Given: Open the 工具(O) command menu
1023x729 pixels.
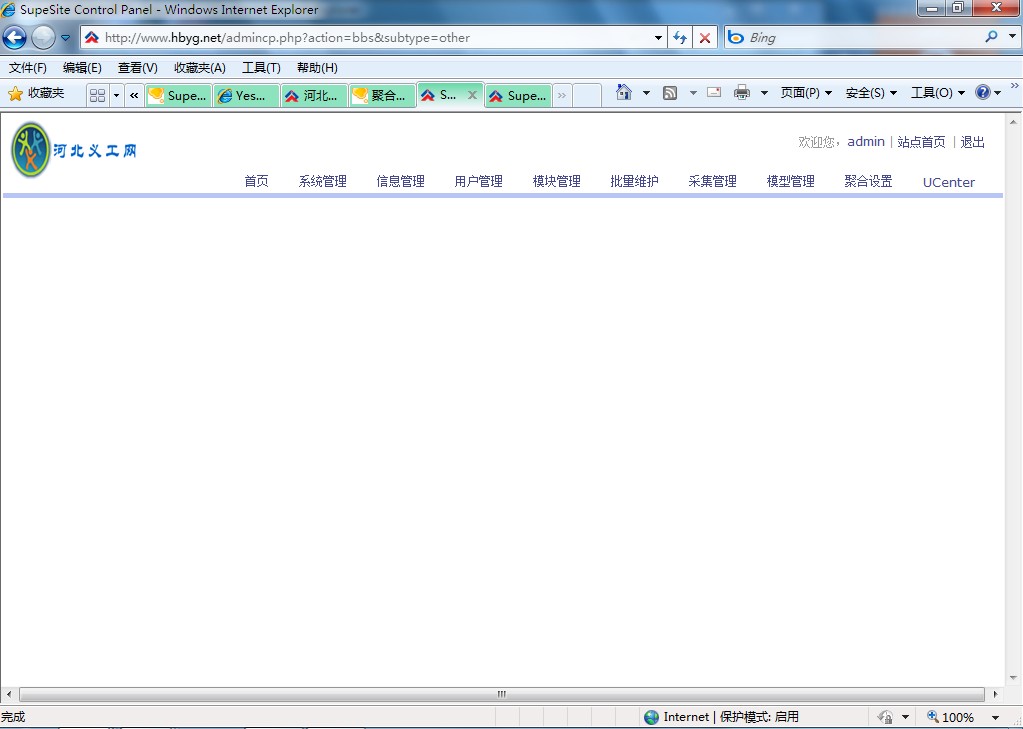Looking at the screenshot, I should point(938,93).
